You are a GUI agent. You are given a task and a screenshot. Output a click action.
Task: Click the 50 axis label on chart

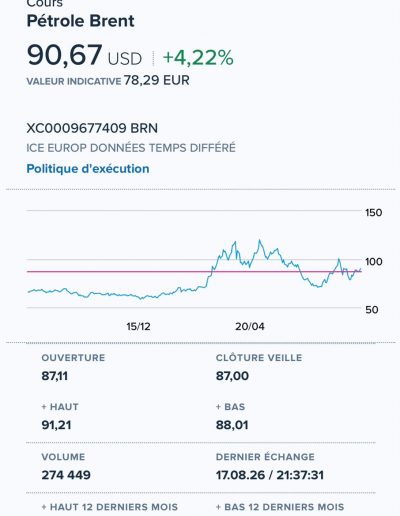pyautogui.click(x=372, y=310)
